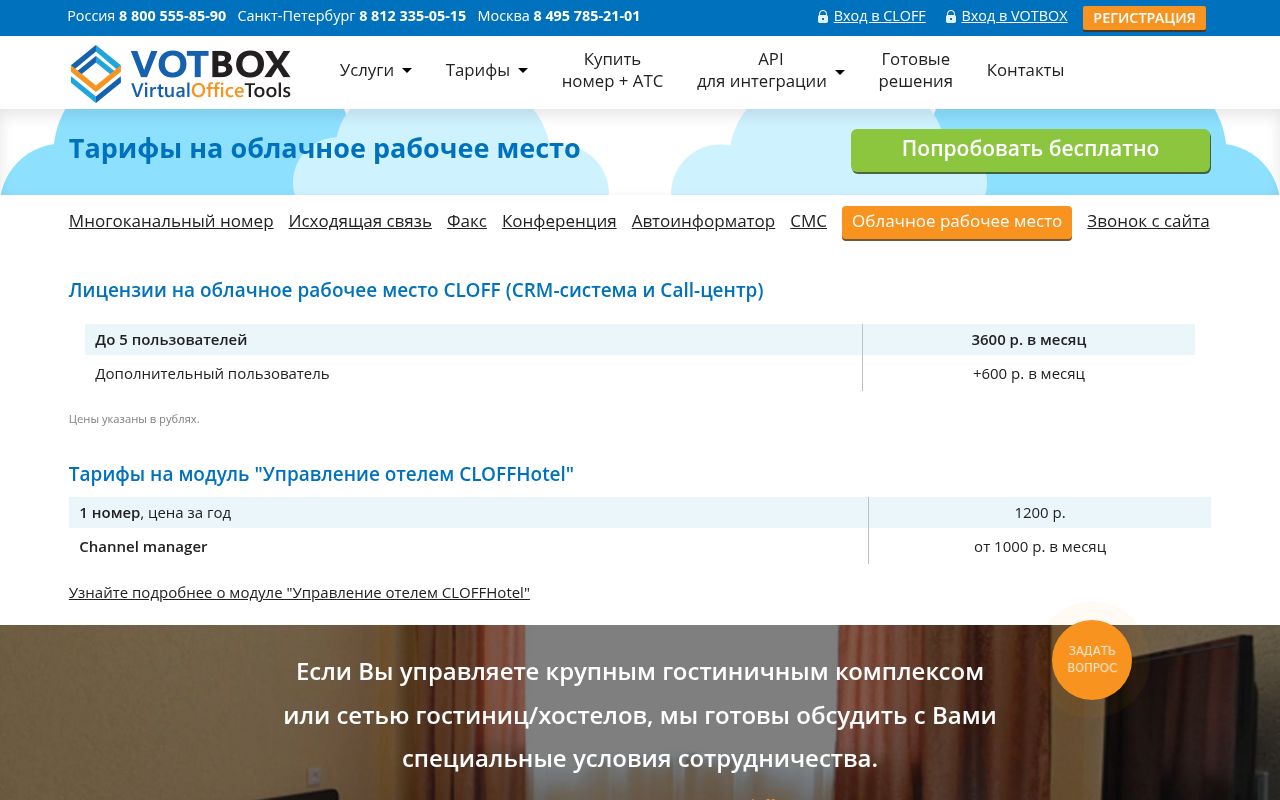Go to Готовые решения menu item

pyautogui.click(x=915, y=70)
